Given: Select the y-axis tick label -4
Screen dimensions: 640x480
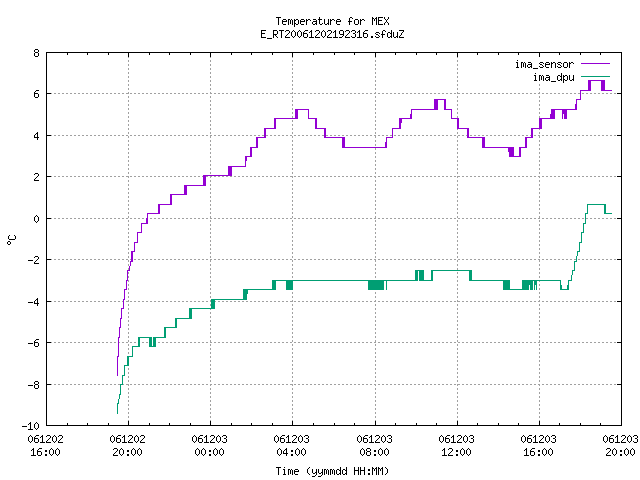Looking at the screenshot, I should pos(33,302).
